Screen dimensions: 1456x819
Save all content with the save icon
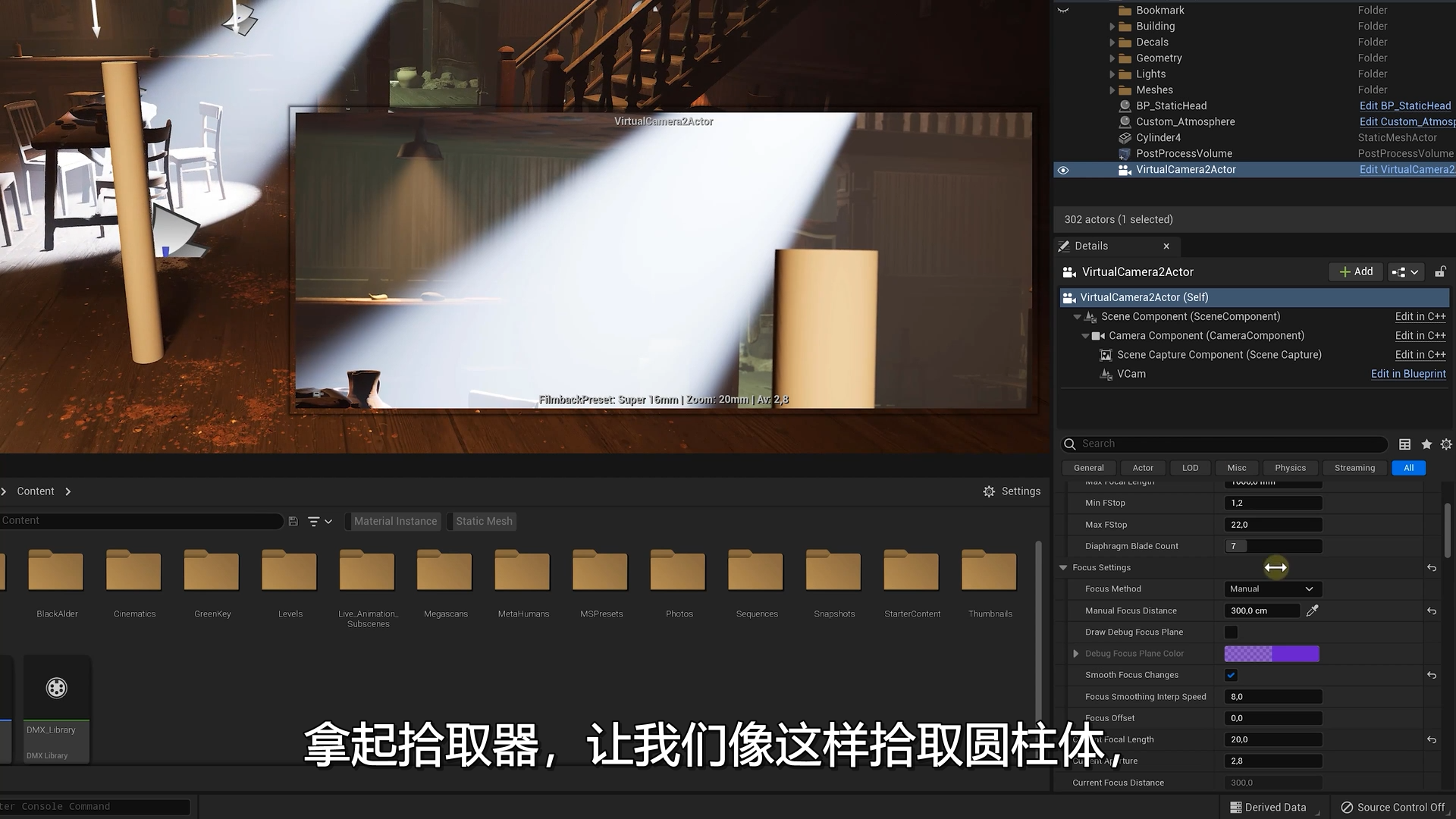[293, 521]
